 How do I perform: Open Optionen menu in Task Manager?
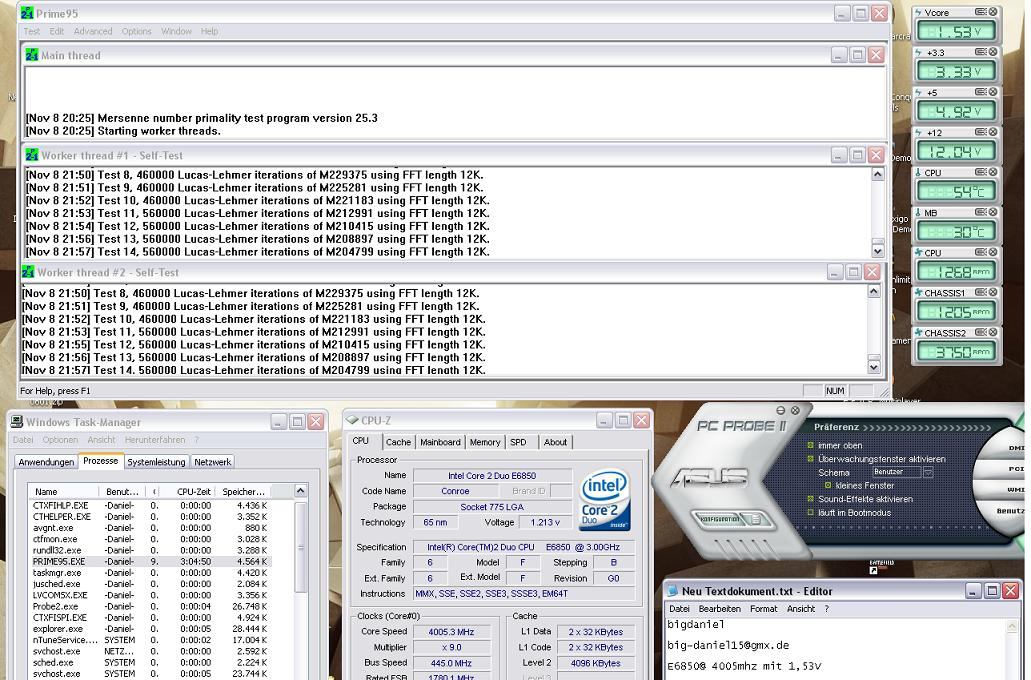[60, 439]
